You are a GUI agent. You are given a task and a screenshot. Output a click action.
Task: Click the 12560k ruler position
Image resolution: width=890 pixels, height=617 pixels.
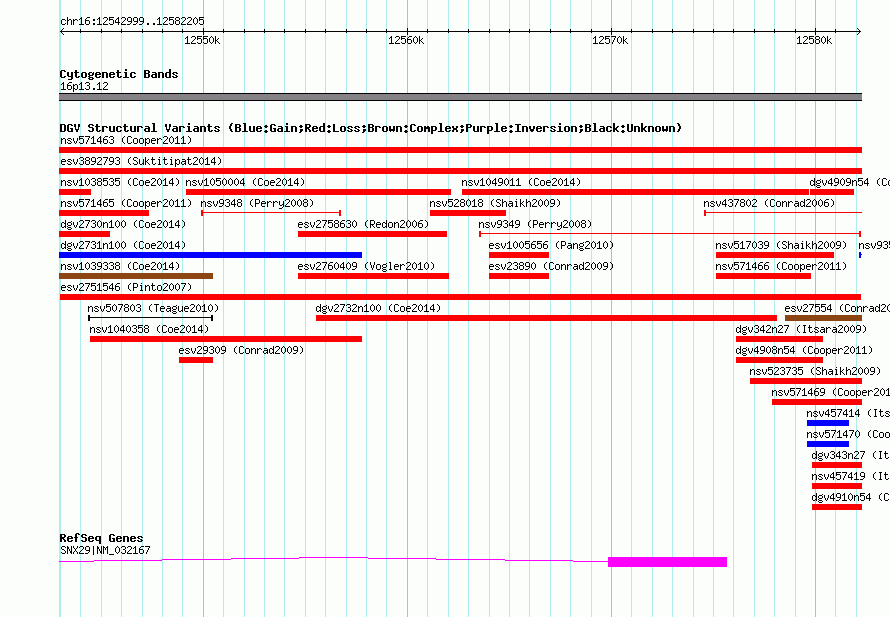pyautogui.click(x=406, y=40)
